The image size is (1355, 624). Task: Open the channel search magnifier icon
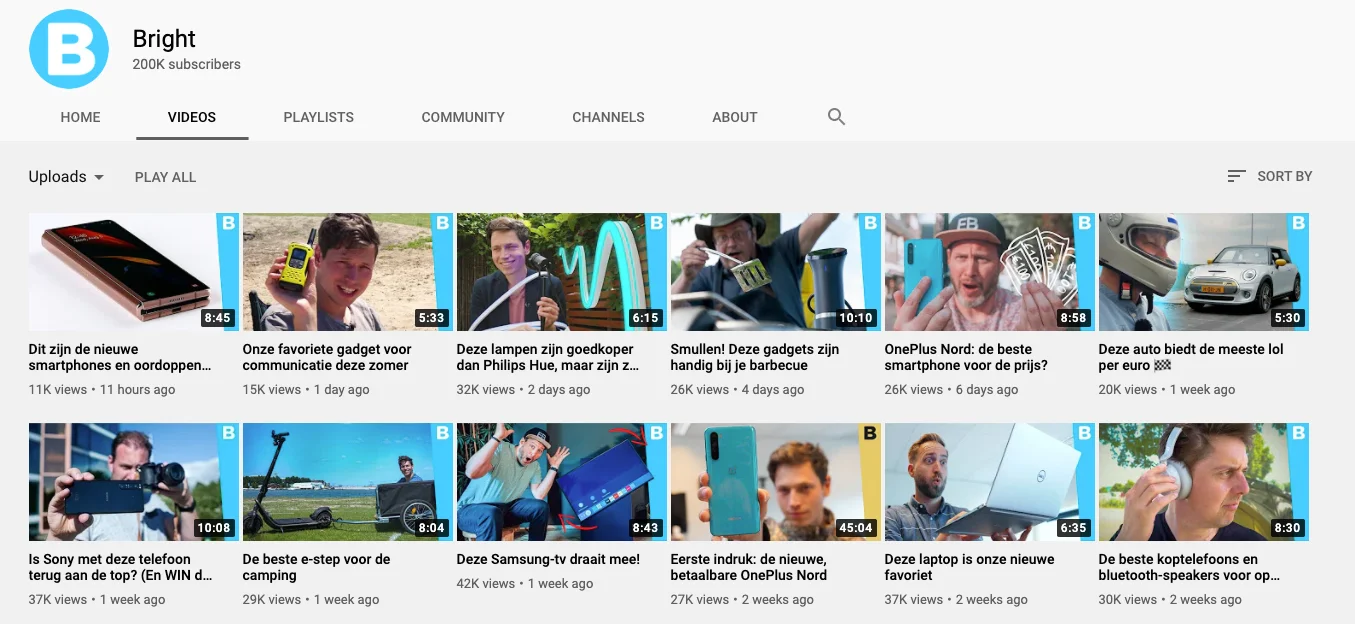tap(836, 117)
